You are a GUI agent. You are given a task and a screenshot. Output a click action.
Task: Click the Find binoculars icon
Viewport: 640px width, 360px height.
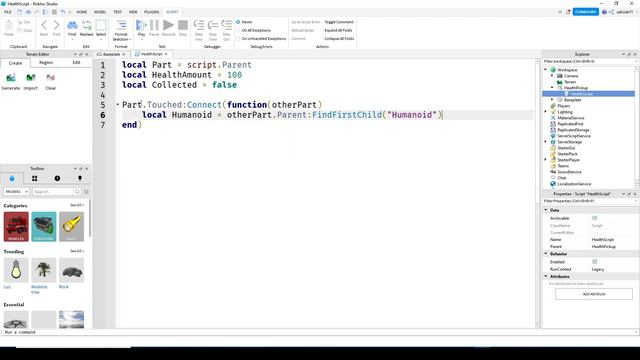tap(72, 25)
